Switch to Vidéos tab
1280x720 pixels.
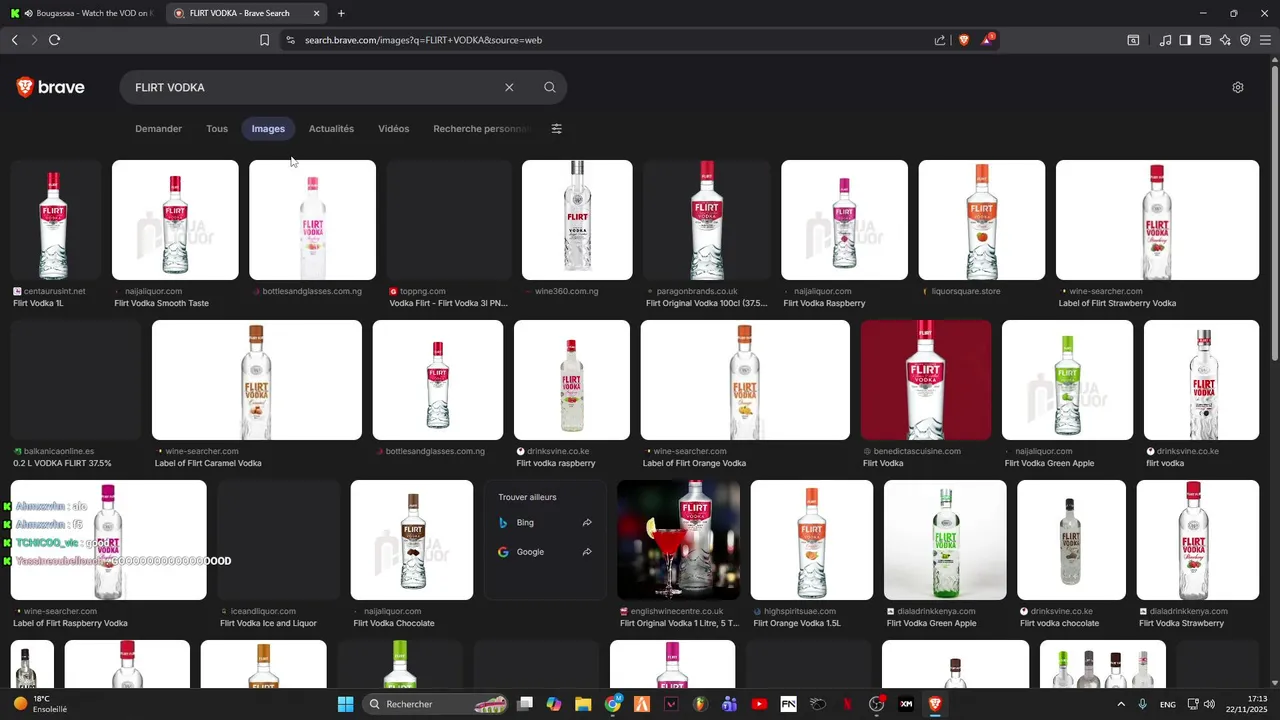point(394,129)
